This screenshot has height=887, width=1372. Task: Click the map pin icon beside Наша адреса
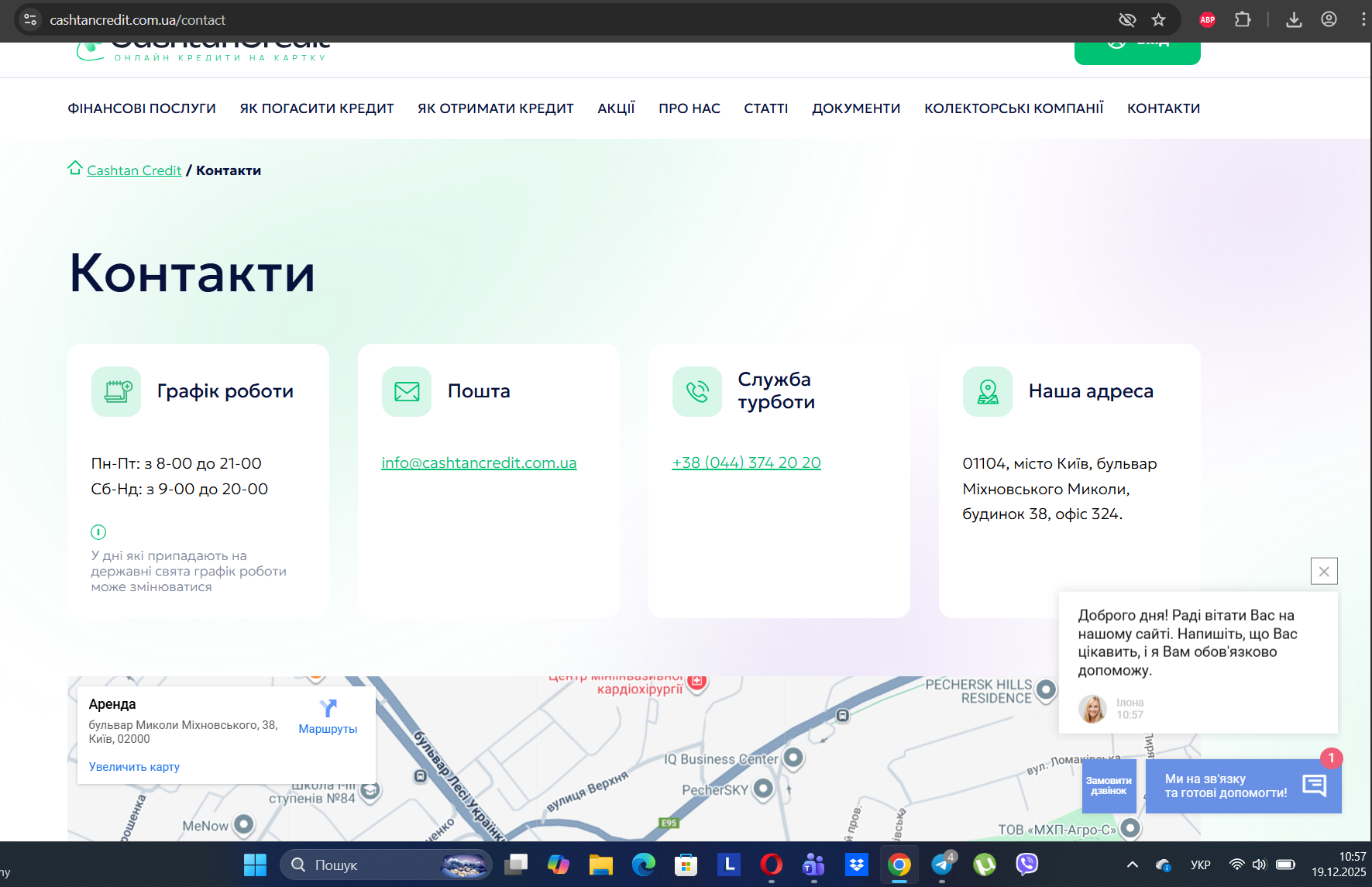(x=988, y=391)
